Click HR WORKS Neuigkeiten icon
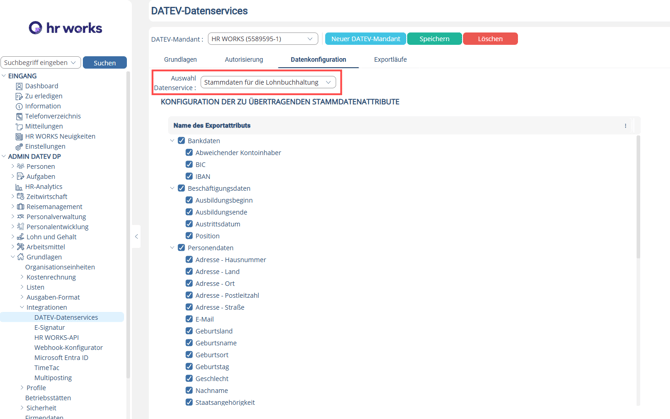Viewport: 670px width, 419px height. click(x=19, y=137)
